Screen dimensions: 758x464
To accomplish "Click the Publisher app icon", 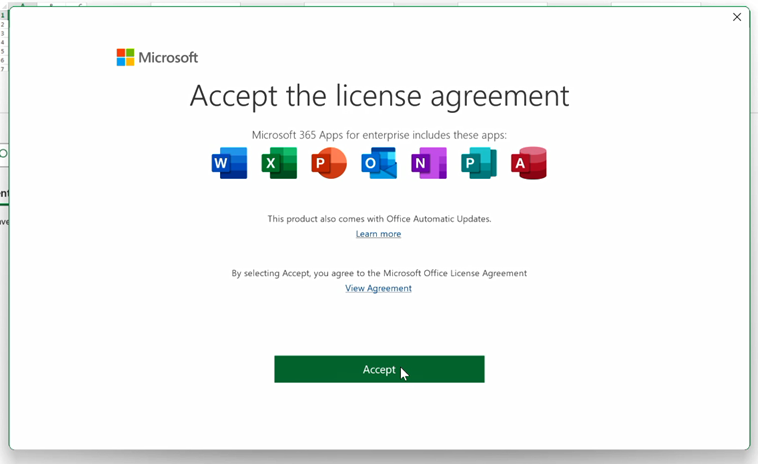I will tap(479, 163).
